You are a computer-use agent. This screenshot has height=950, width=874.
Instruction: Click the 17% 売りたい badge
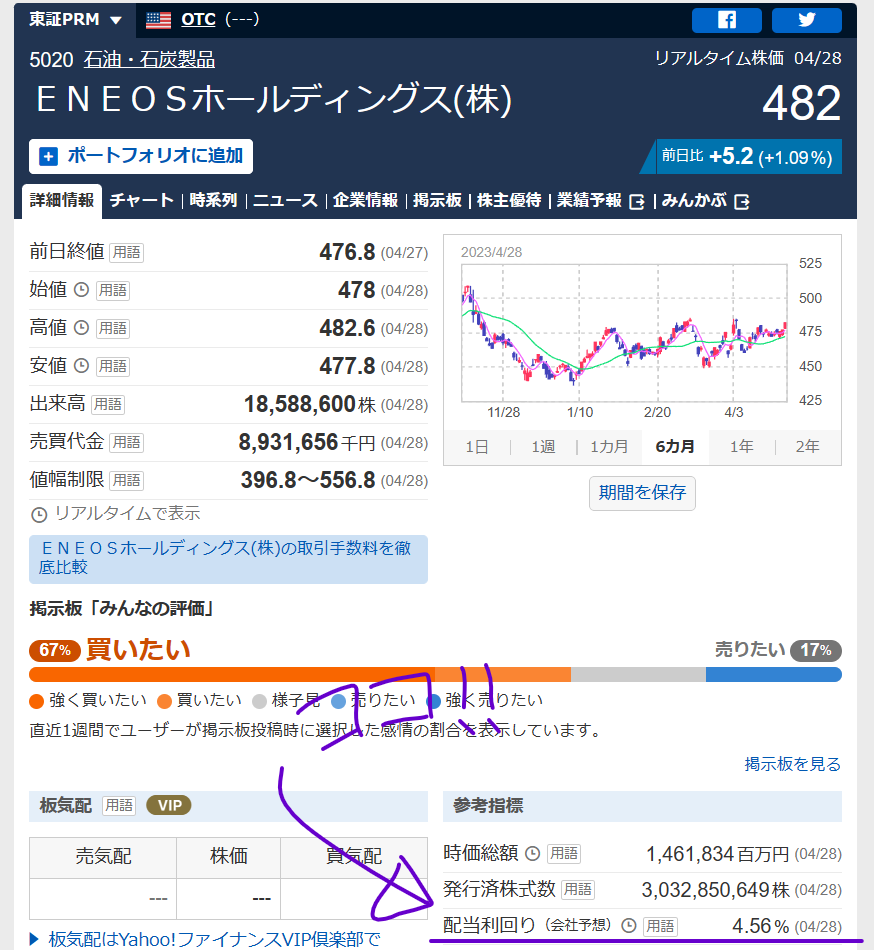click(x=816, y=650)
